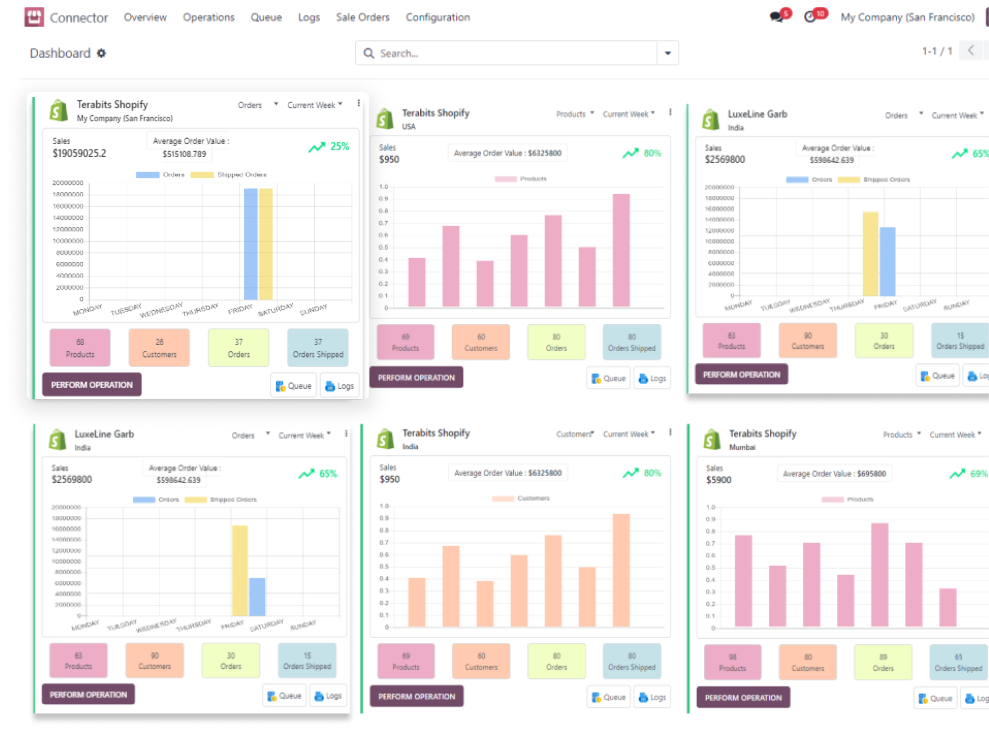Open the search options dropdown arrow
Viewport: 989px width, 734px height.
(x=667, y=54)
